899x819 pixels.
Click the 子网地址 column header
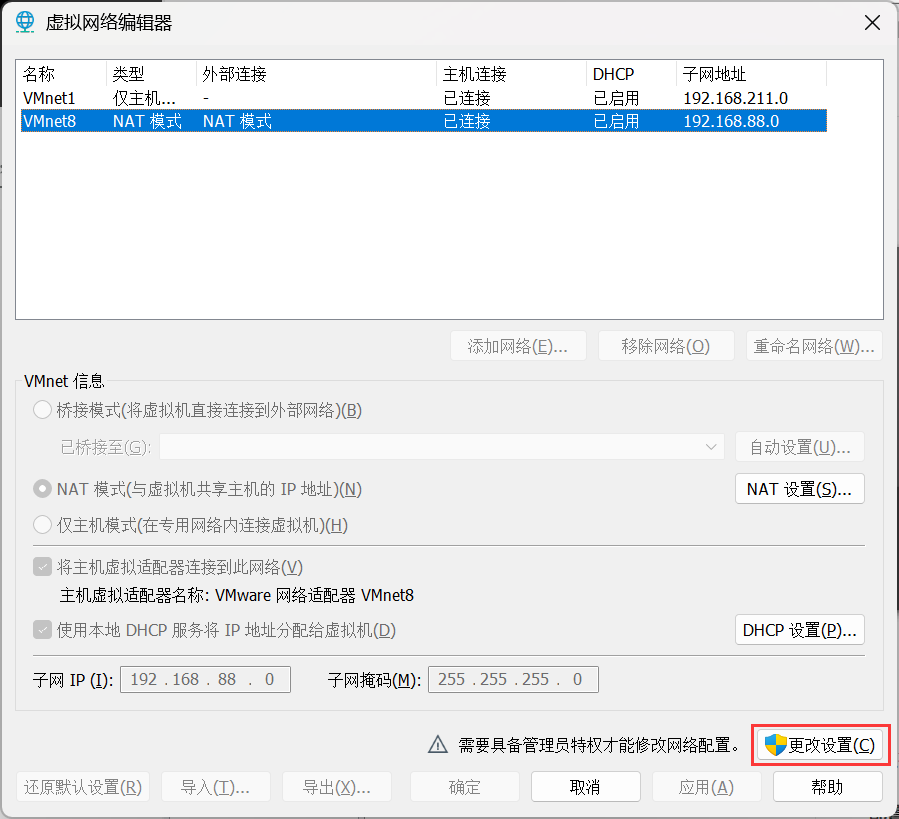point(752,74)
